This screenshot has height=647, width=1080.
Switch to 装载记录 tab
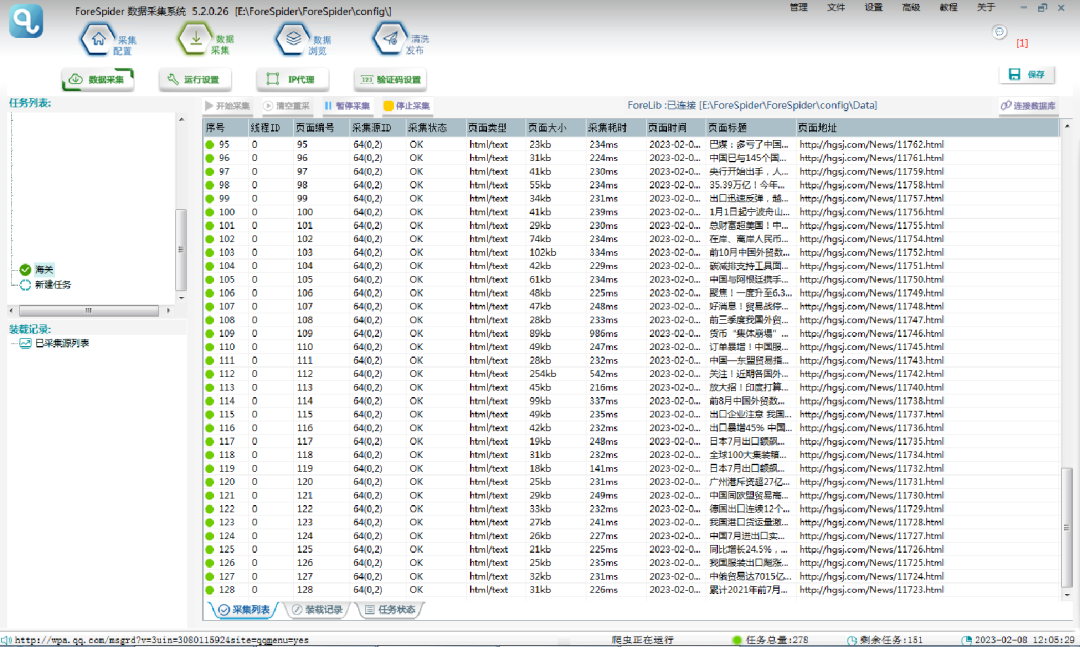(317, 610)
